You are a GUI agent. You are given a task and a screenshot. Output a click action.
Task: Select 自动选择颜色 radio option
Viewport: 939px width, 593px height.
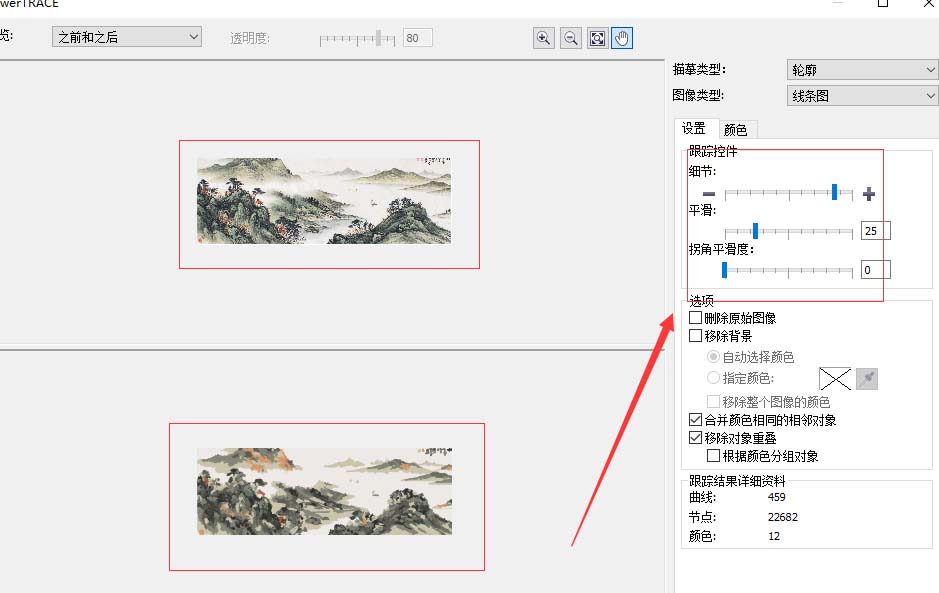click(x=713, y=356)
